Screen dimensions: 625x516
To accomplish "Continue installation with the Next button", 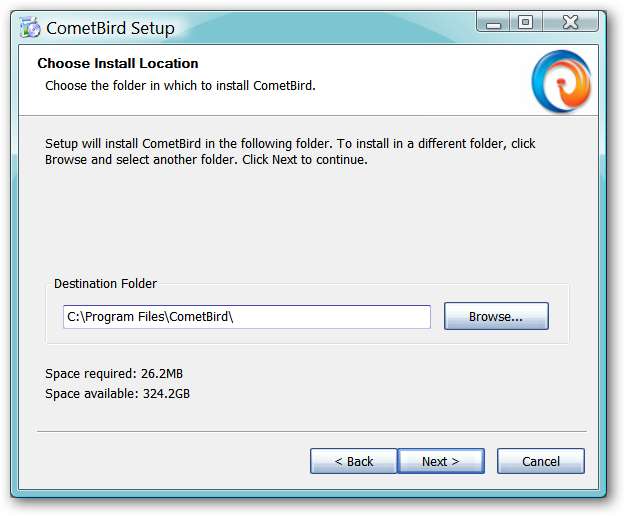I will 440,461.
